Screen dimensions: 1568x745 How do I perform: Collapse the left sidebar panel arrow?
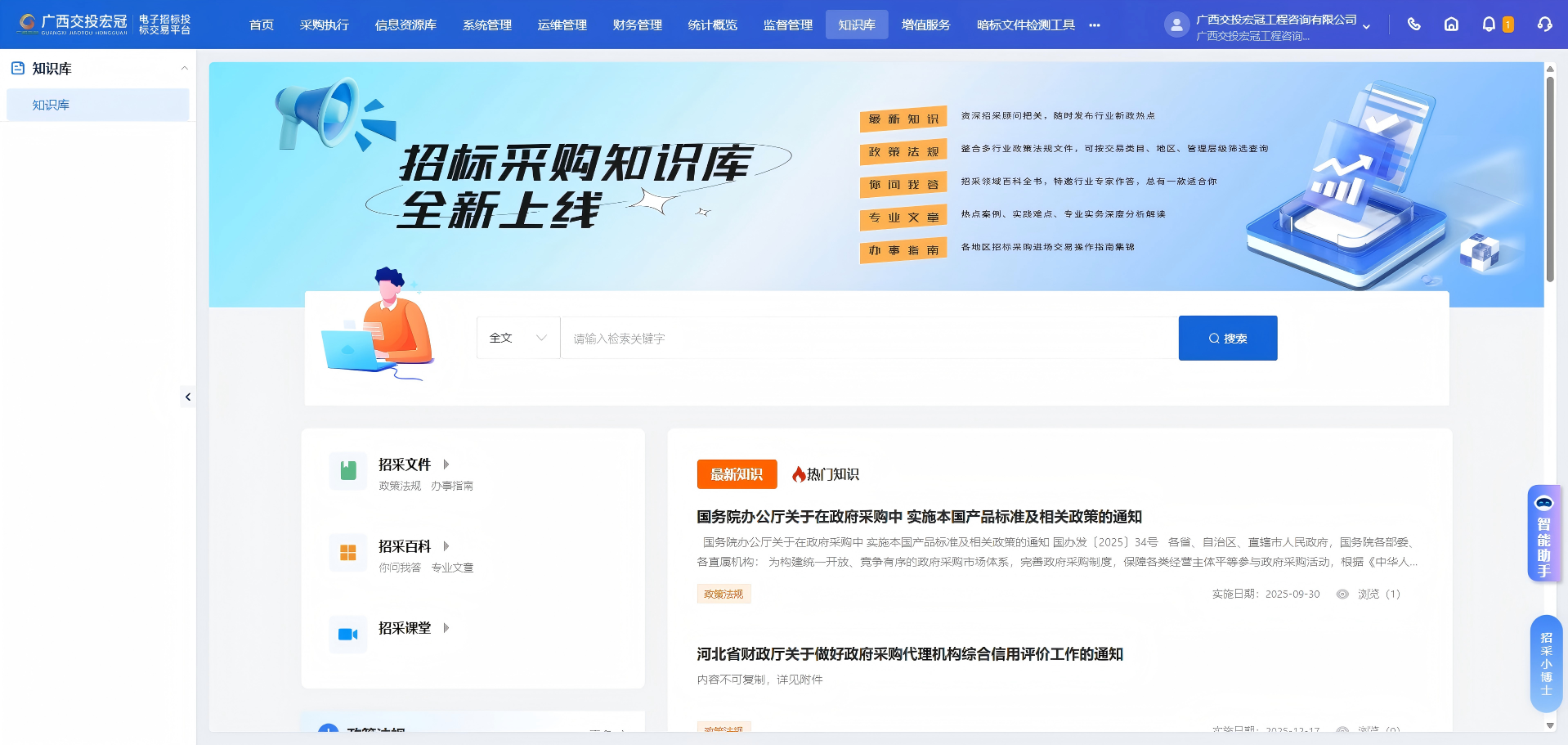[x=188, y=397]
